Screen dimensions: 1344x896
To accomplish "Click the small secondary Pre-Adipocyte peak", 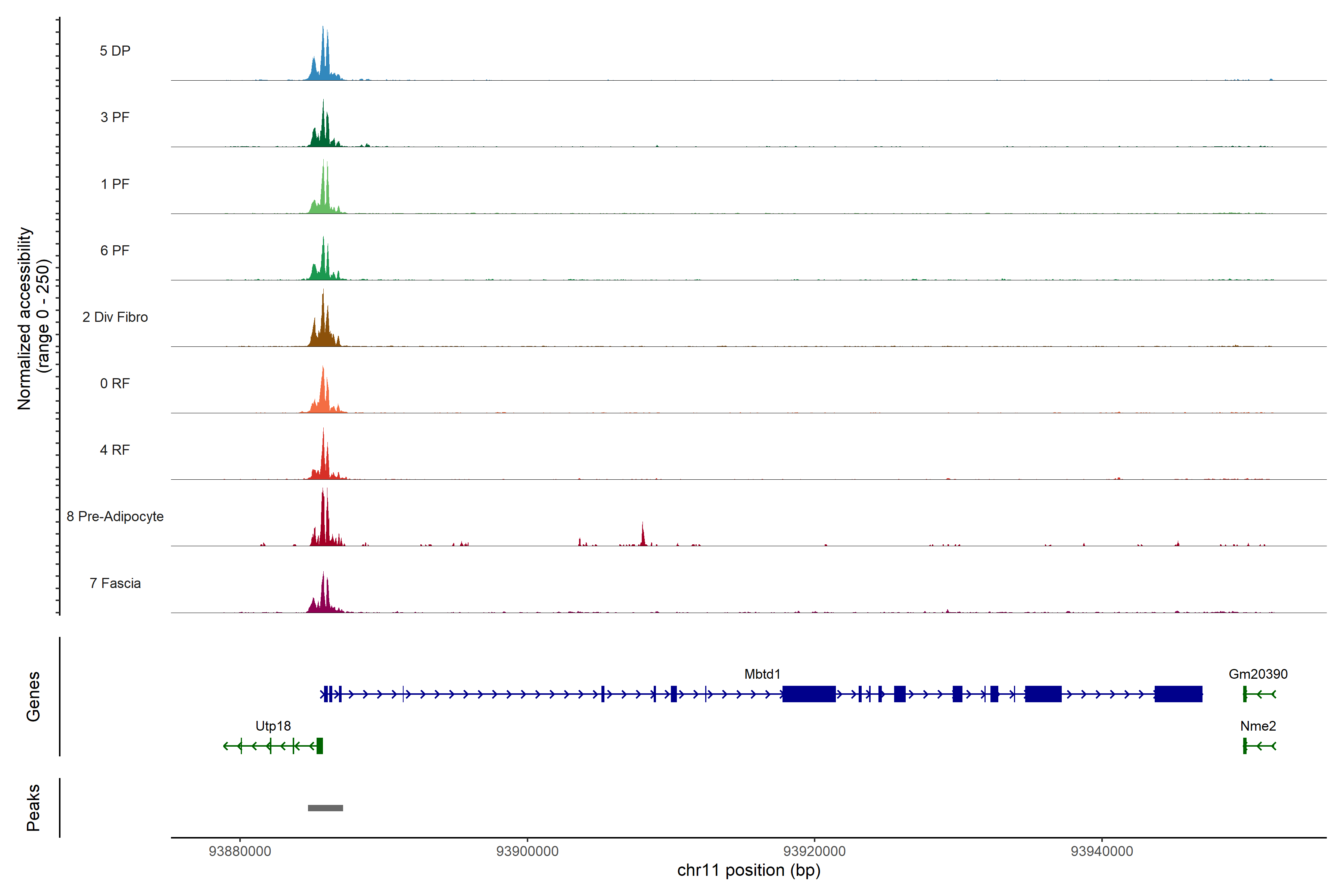I will pyautogui.click(x=643, y=537).
